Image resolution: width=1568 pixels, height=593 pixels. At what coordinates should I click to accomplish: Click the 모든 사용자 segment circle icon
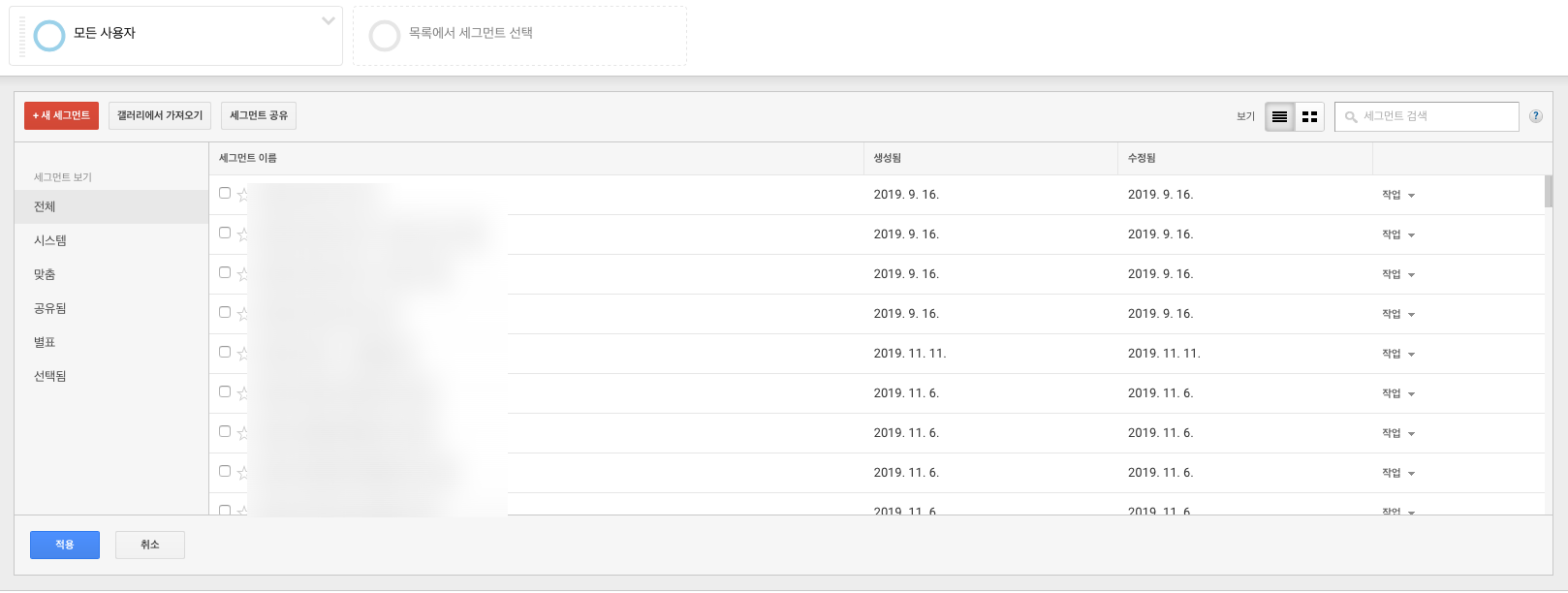(x=49, y=36)
